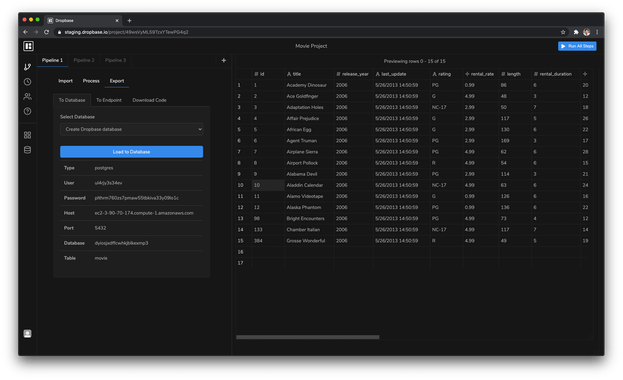Open Chrome three-dot menu

coord(597,32)
